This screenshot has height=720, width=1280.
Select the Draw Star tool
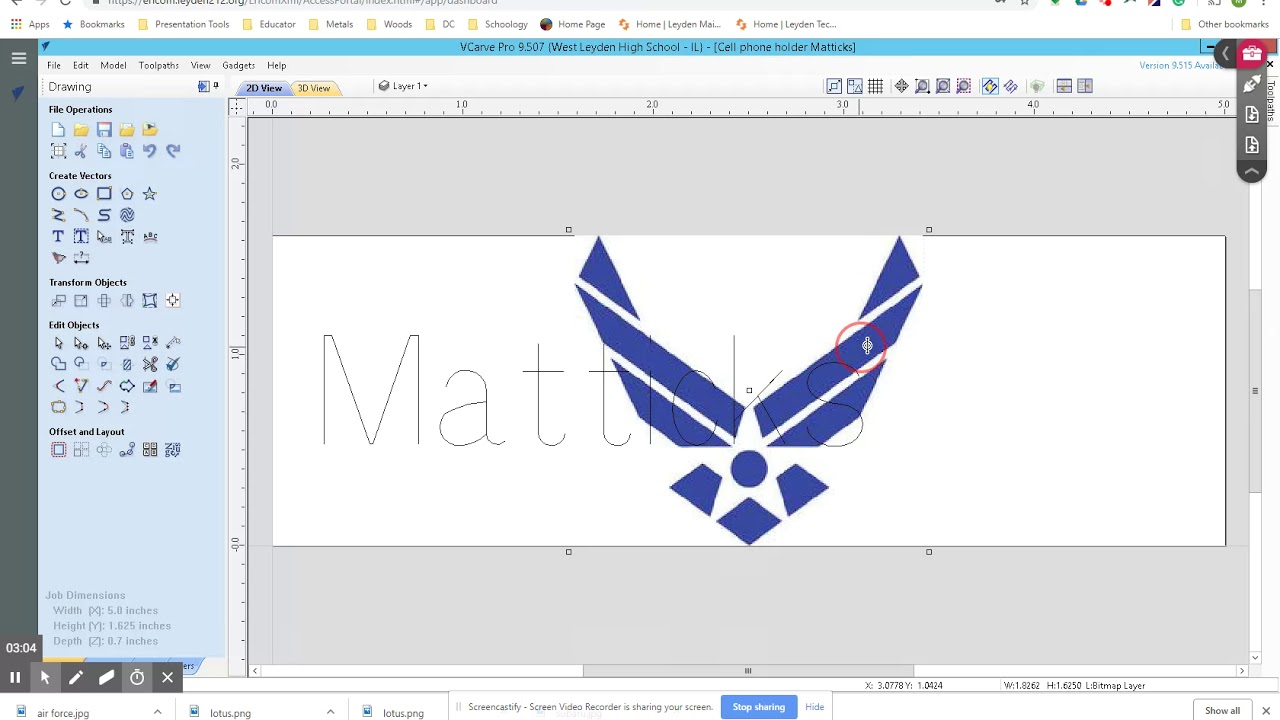pyautogui.click(x=150, y=194)
